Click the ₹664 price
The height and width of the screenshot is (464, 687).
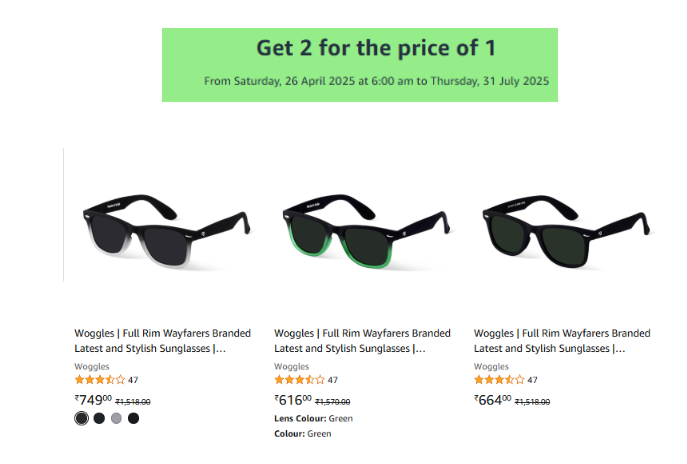pos(493,400)
